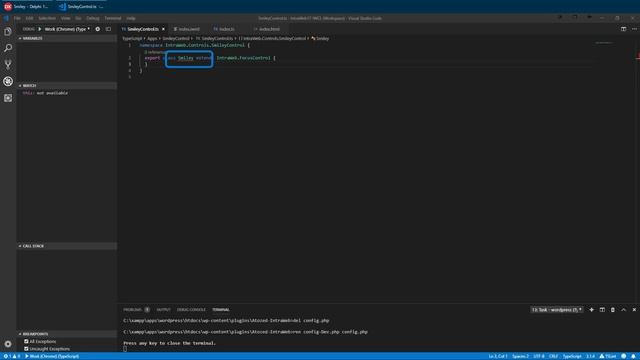
Task: Open the View menu
Action: pyautogui.click(x=65, y=18)
